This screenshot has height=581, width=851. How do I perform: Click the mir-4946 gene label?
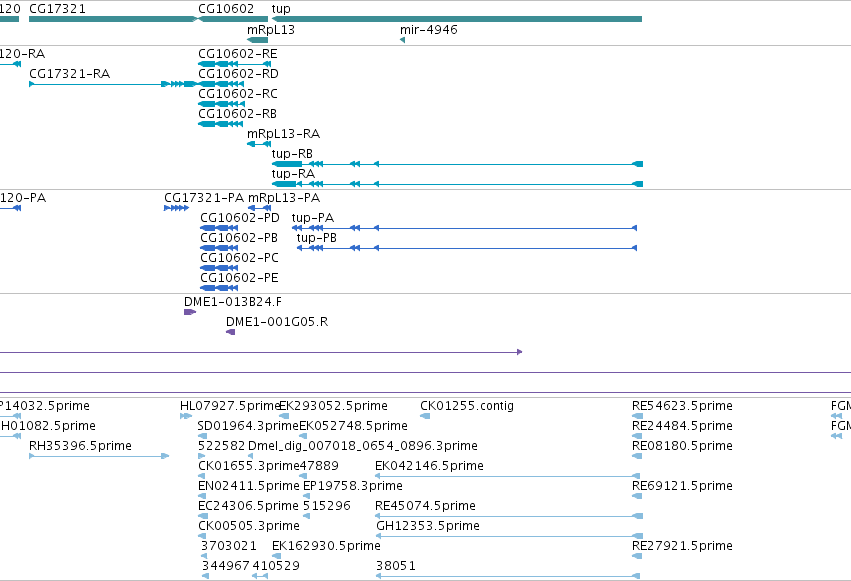(x=429, y=30)
